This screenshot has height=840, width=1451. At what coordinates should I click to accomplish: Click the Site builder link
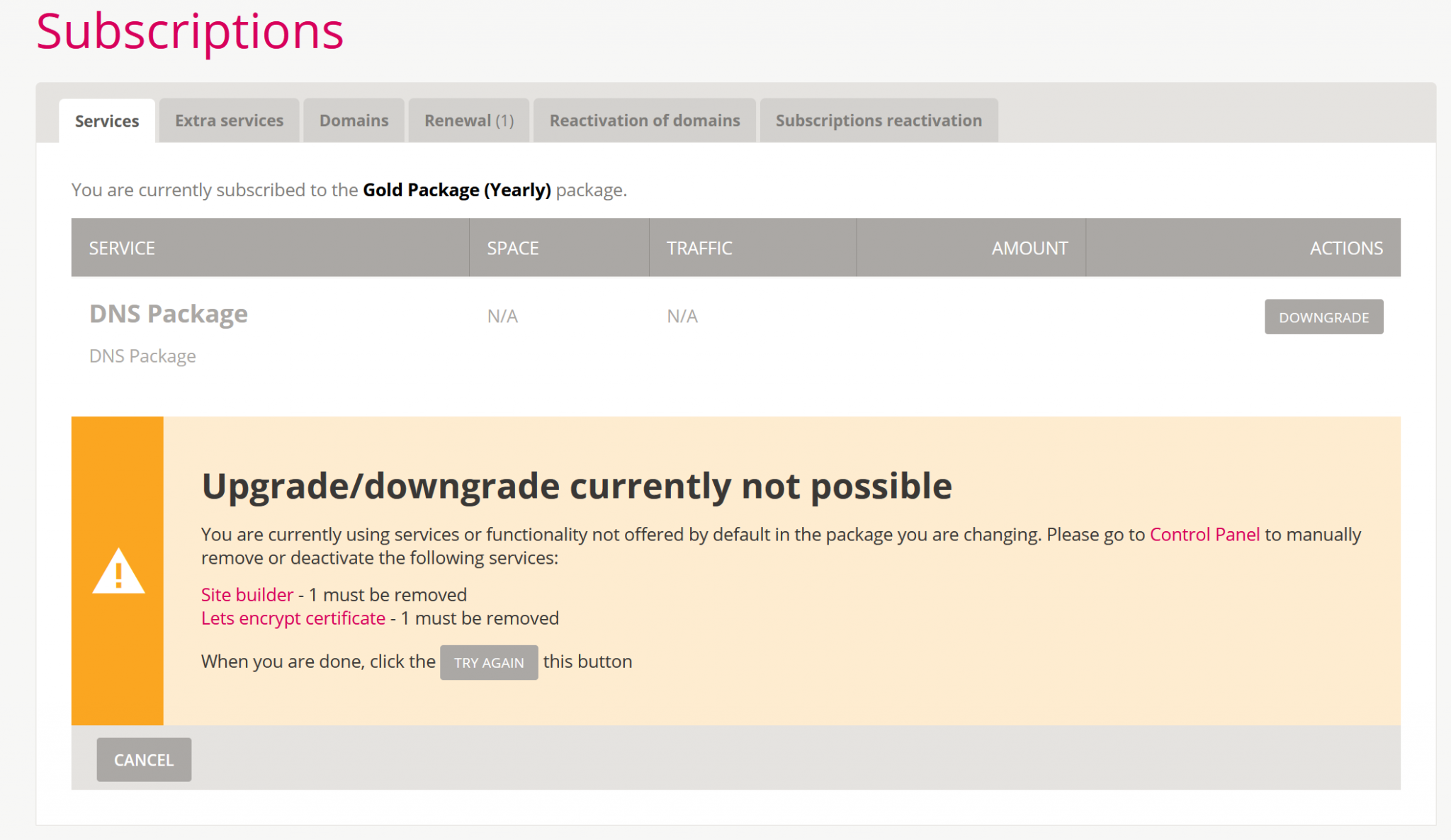[247, 595]
